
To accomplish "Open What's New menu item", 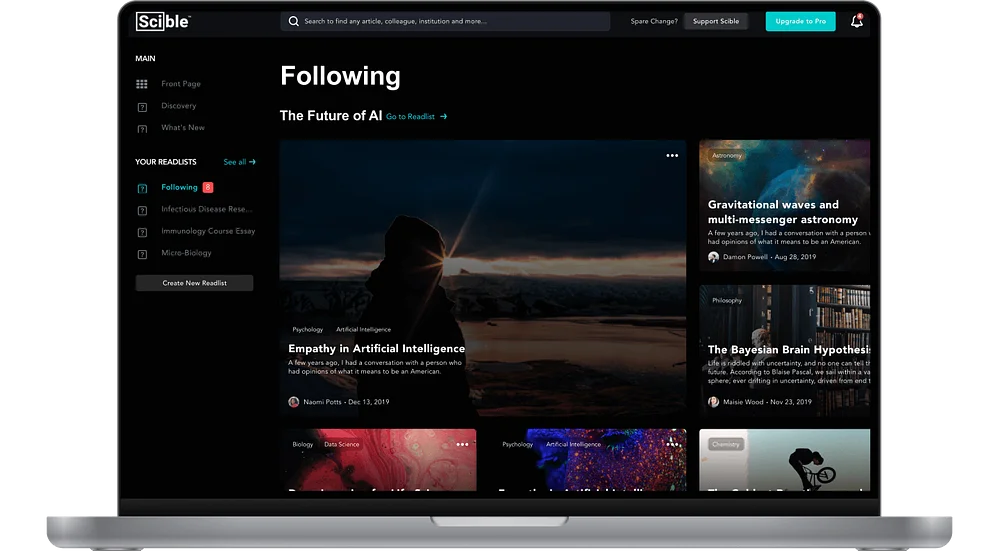I will click(182, 128).
